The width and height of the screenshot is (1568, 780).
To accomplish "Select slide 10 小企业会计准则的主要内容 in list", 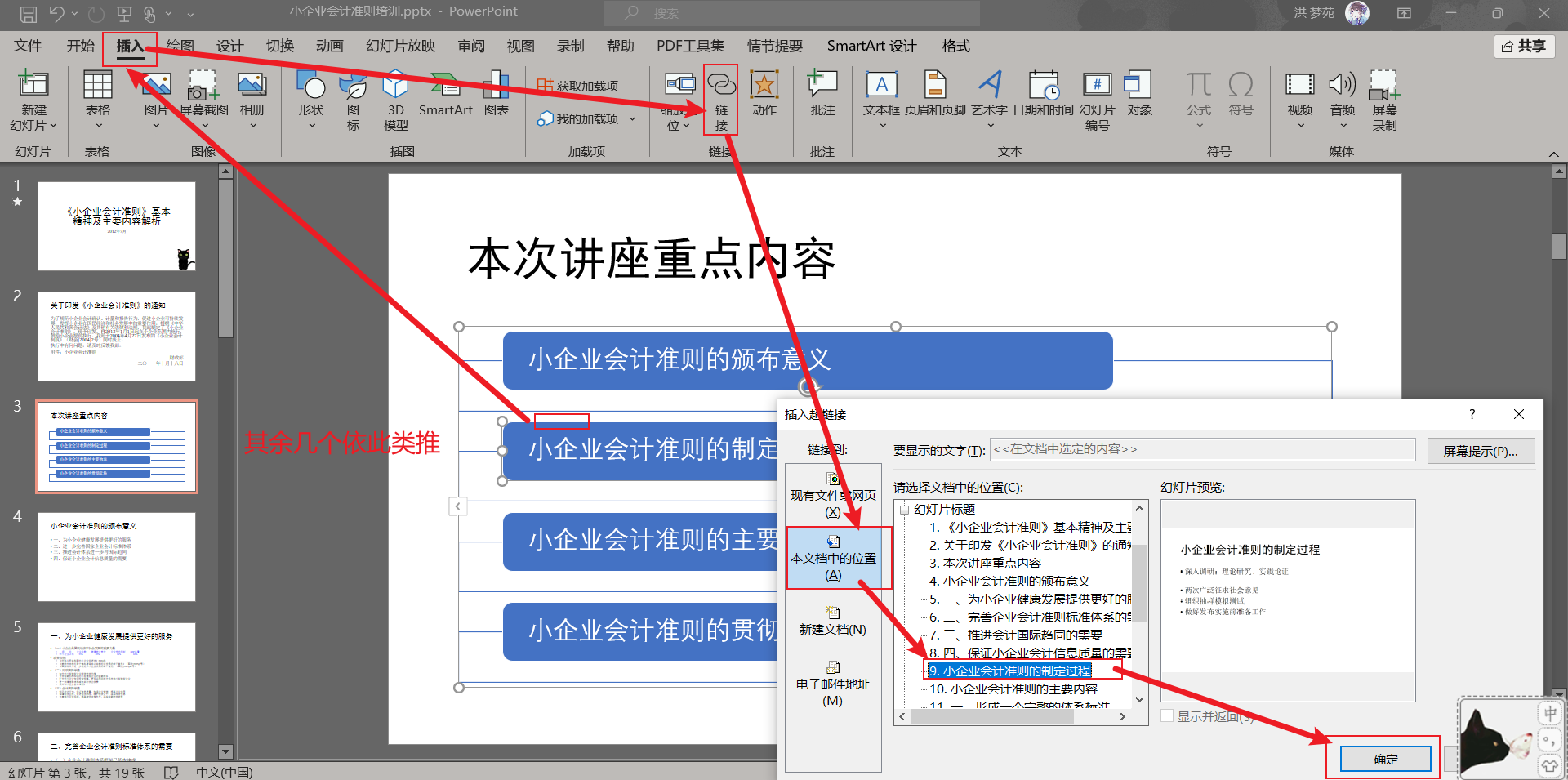I will (x=1013, y=689).
